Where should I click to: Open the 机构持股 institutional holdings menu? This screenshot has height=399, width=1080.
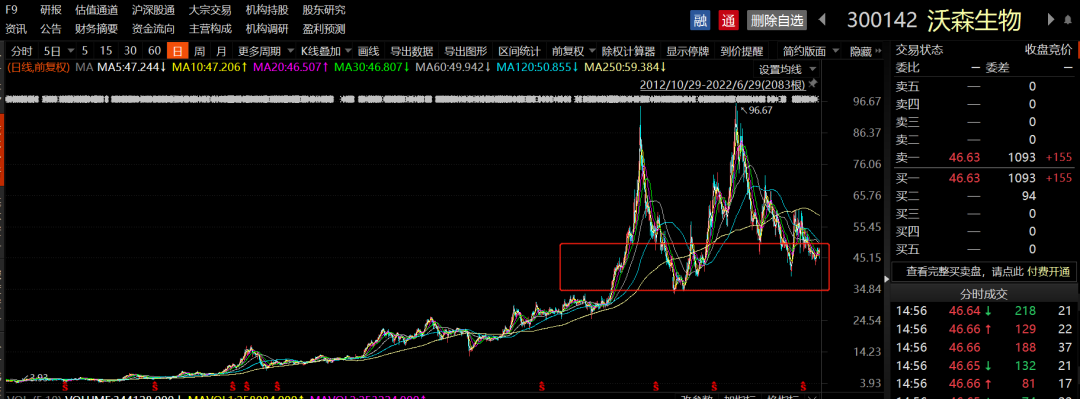tap(267, 10)
